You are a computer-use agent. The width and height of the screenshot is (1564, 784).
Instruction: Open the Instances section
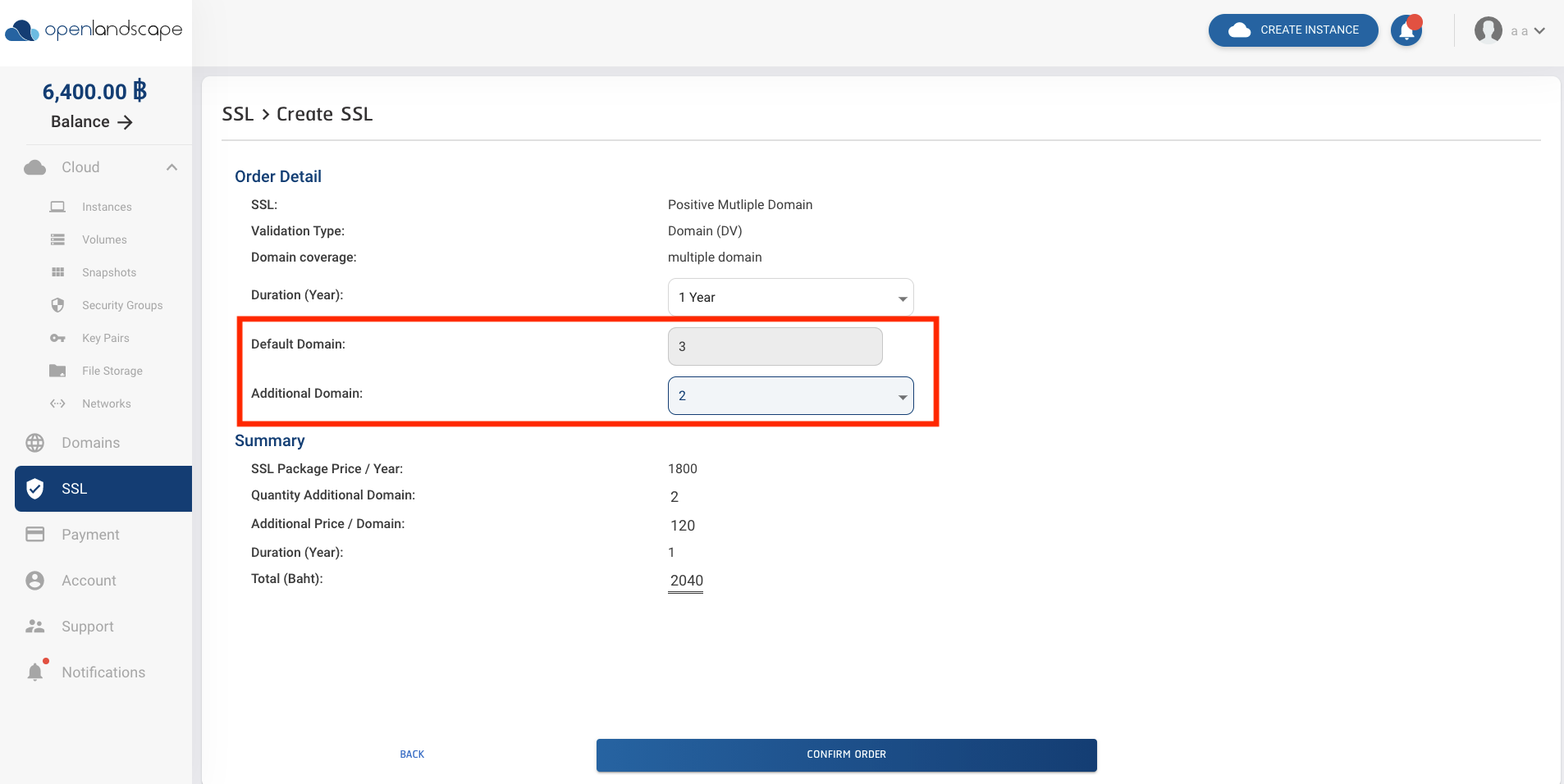pyautogui.click(x=107, y=207)
